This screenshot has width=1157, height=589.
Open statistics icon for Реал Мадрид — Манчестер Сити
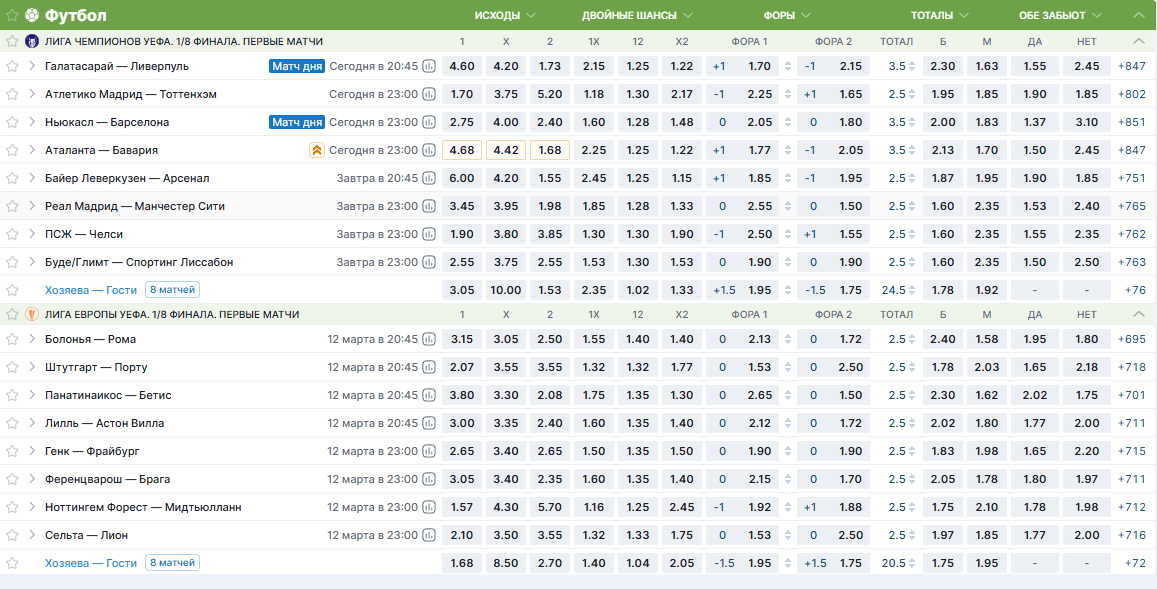[x=429, y=206]
